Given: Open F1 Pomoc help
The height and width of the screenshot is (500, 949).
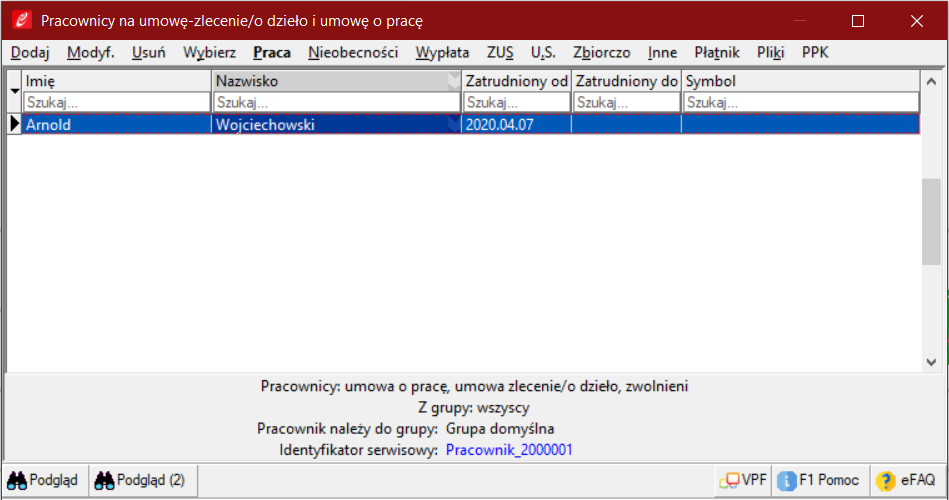Looking at the screenshot, I should 819,480.
